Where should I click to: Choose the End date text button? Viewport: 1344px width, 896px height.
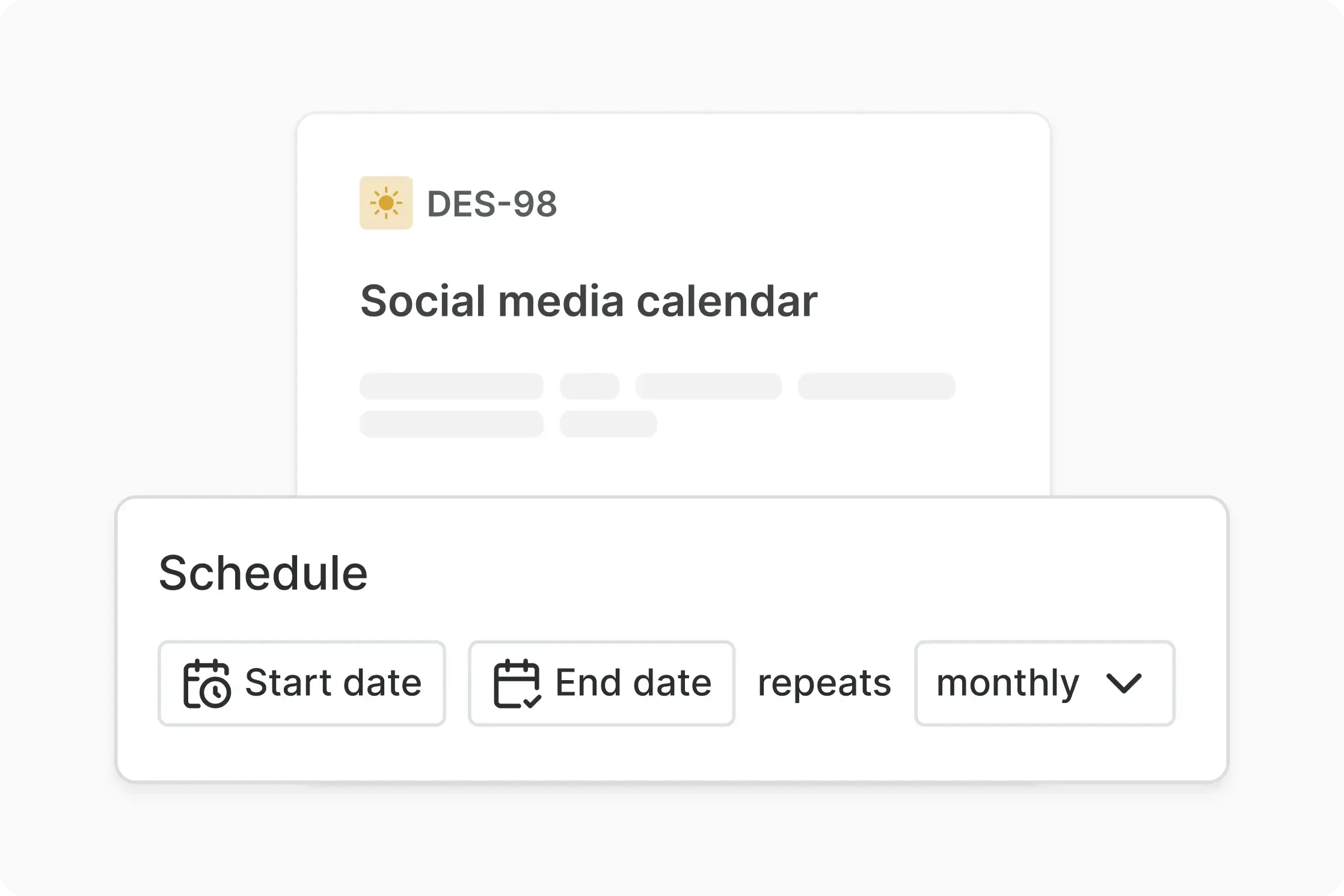tap(633, 683)
